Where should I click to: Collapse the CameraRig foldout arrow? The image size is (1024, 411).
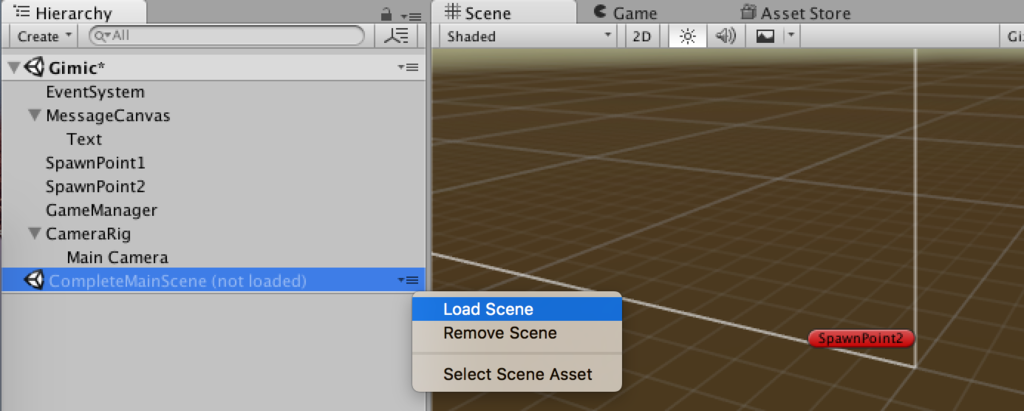tap(35, 234)
